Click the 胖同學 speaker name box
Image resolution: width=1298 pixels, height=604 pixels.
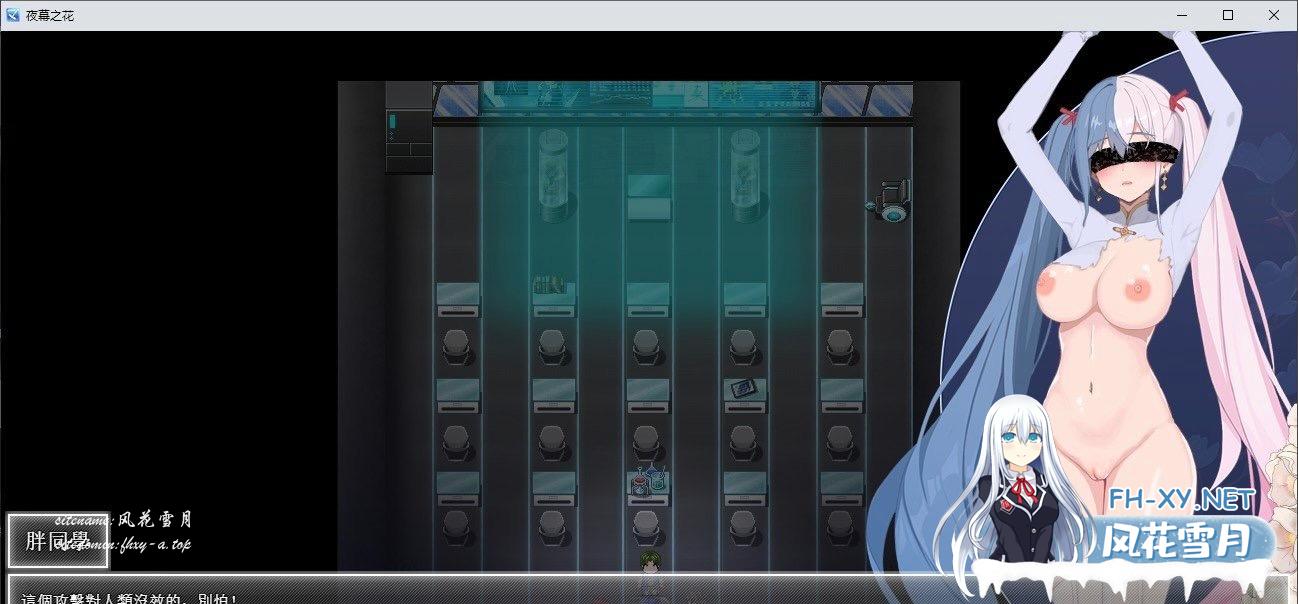point(57,541)
